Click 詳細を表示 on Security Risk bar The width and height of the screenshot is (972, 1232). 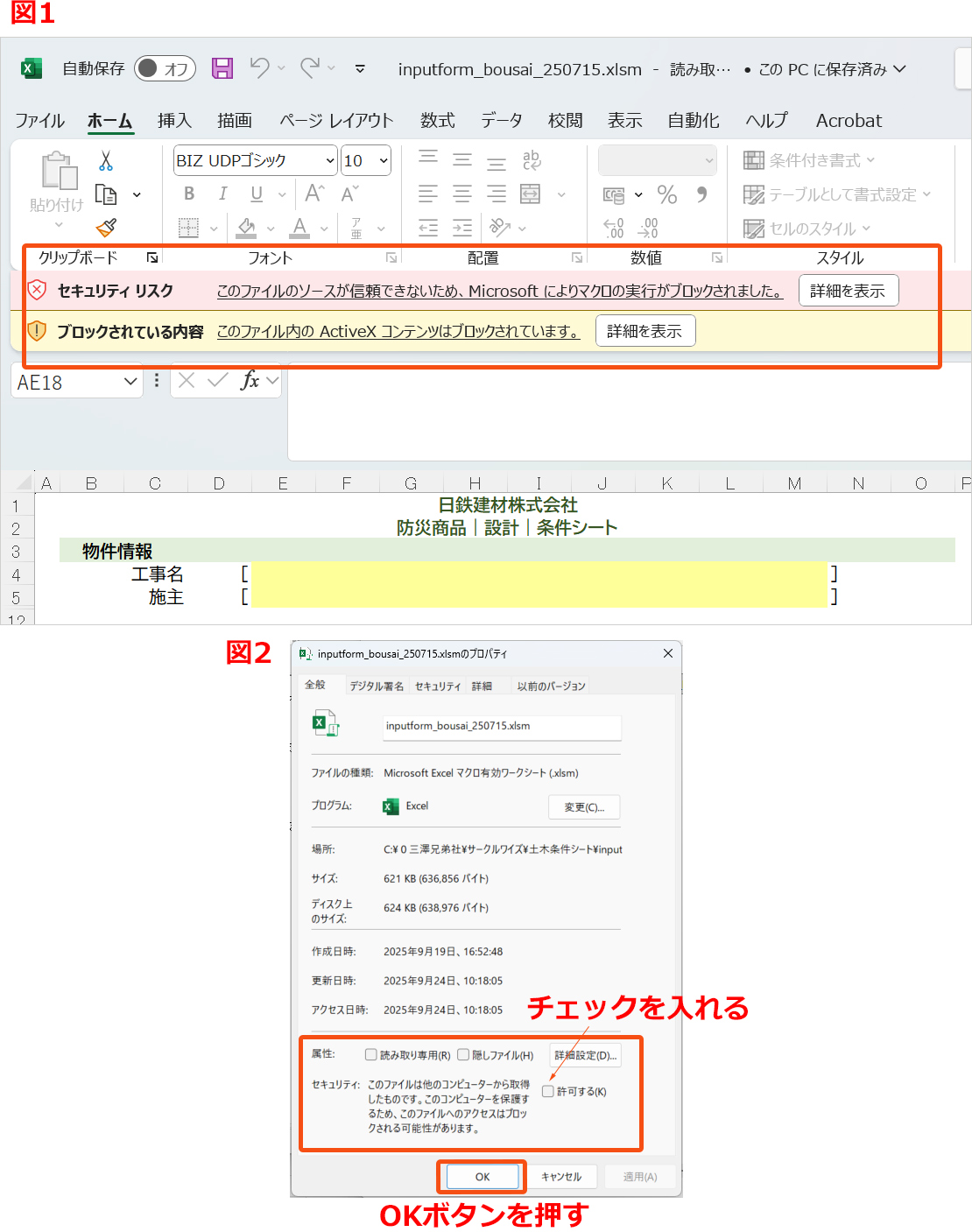pos(848,291)
